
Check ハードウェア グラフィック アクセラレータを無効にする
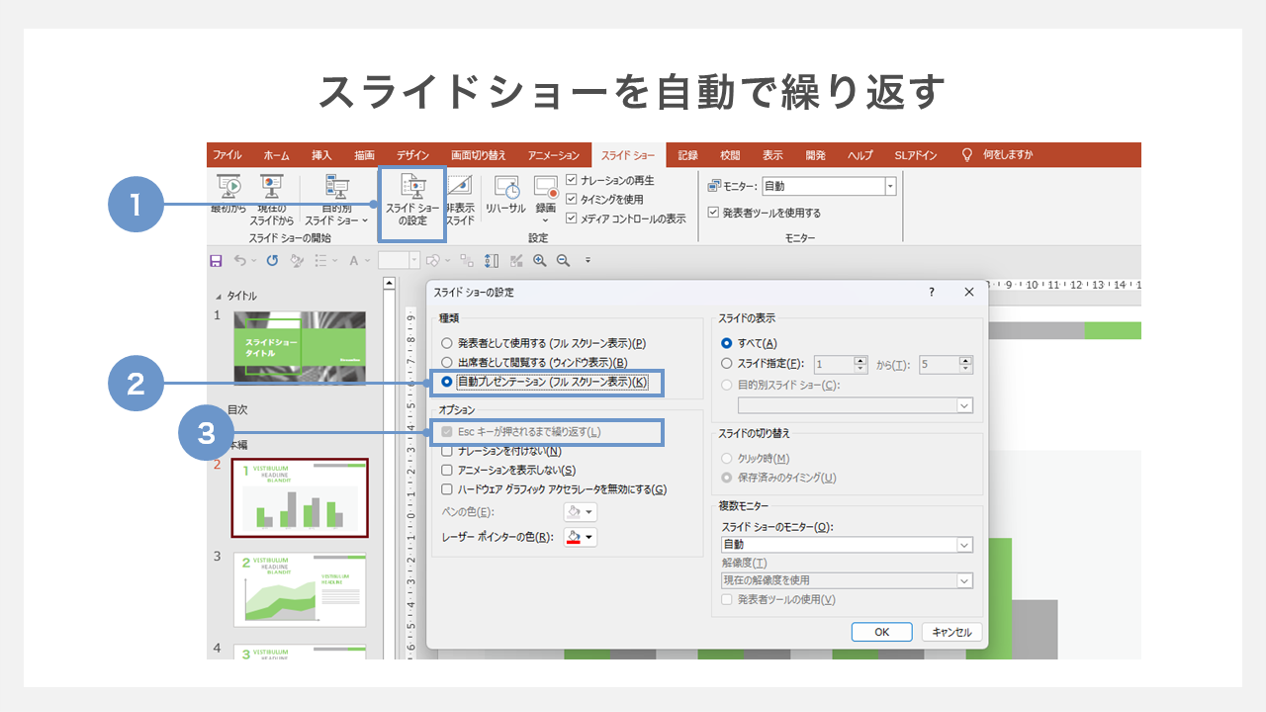click(447, 489)
